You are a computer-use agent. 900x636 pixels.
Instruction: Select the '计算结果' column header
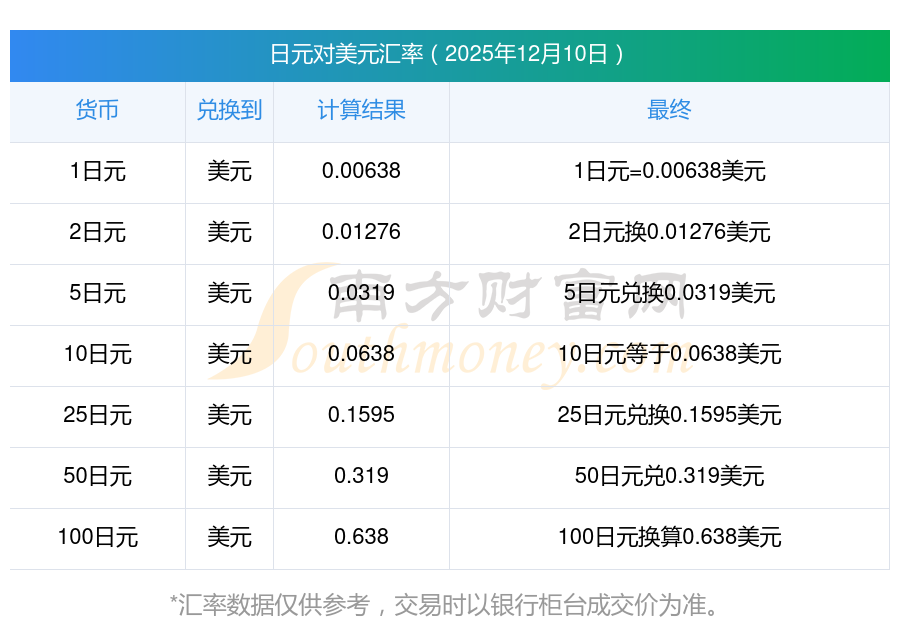tap(361, 110)
